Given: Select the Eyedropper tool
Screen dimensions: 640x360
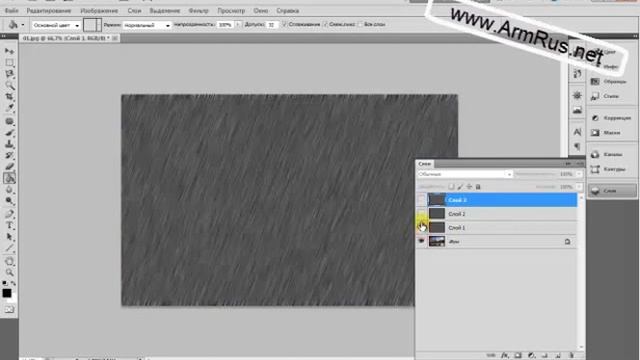Looking at the screenshot, I should point(9,108).
